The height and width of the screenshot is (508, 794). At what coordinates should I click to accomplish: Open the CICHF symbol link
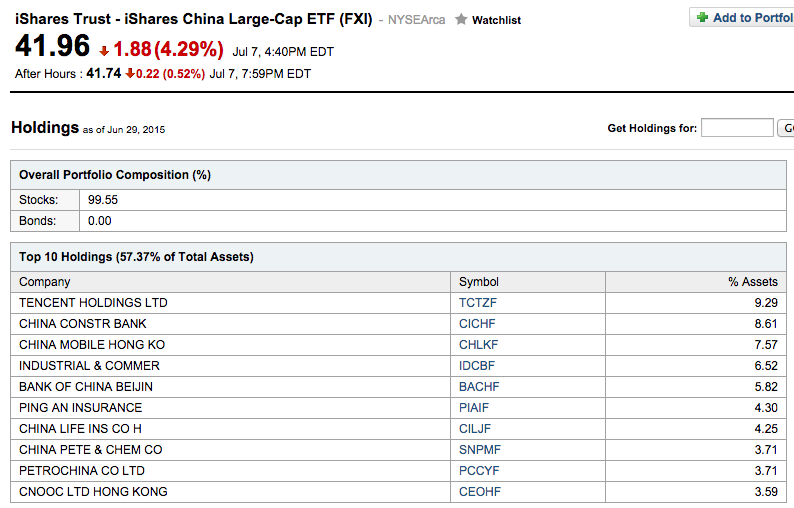(x=477, y=324)
